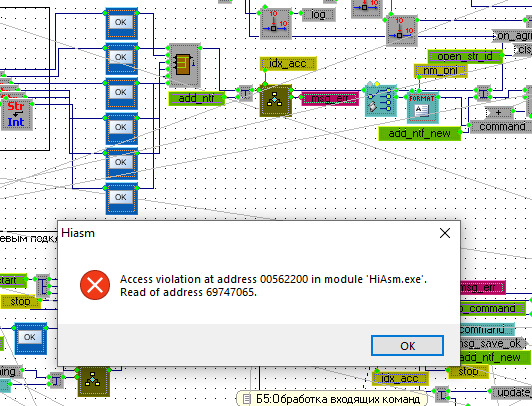Select the counter element left of log
Image resolution: width=532 pixels, height=406 pixels.
click(276, 24)
